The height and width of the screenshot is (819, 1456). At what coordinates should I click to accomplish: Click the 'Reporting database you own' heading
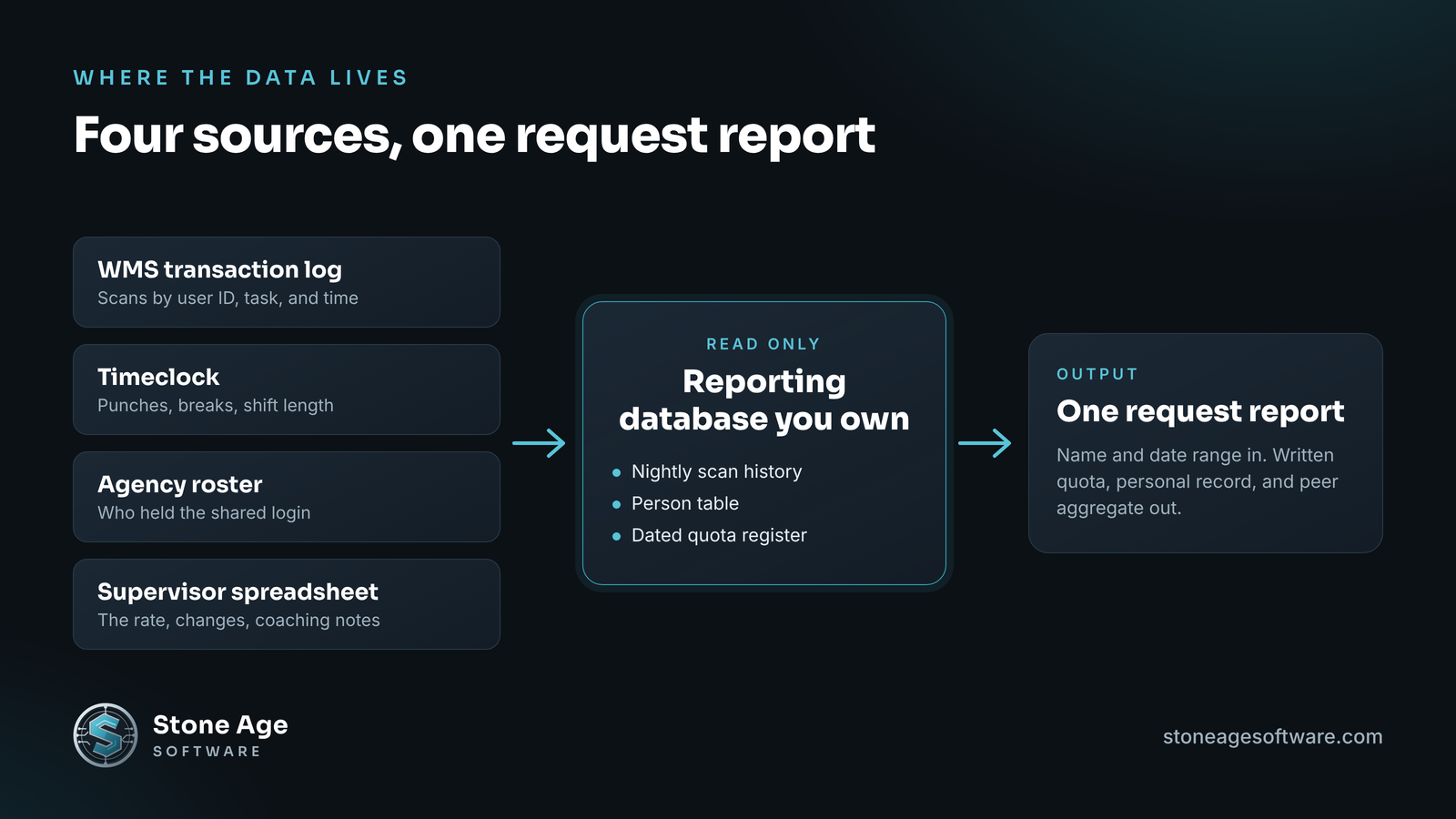coord(764,400)
